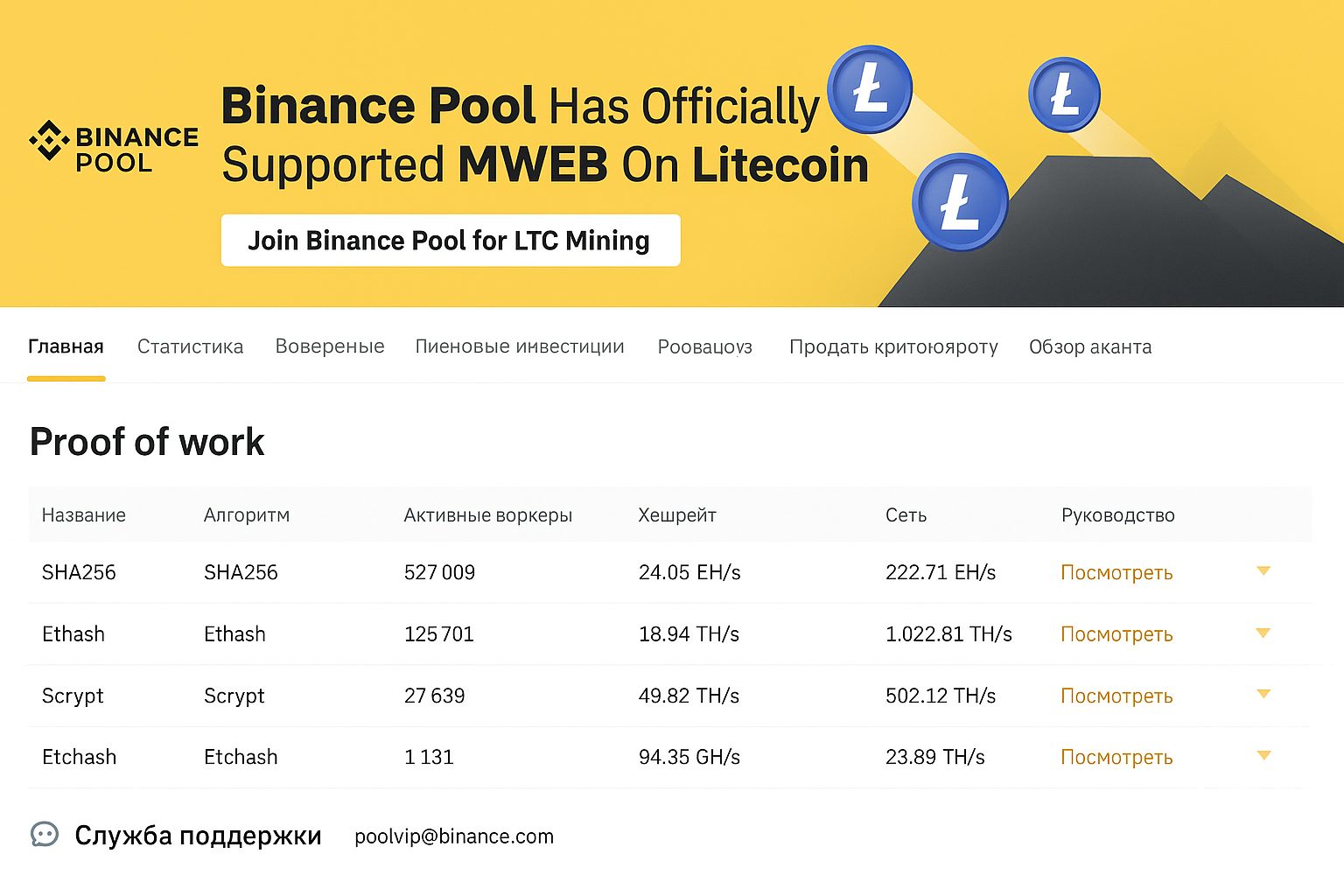This screenshot has height=896, width=1344.
Task: Click the Хешрейт column header
Action: [x=677, y=515]
